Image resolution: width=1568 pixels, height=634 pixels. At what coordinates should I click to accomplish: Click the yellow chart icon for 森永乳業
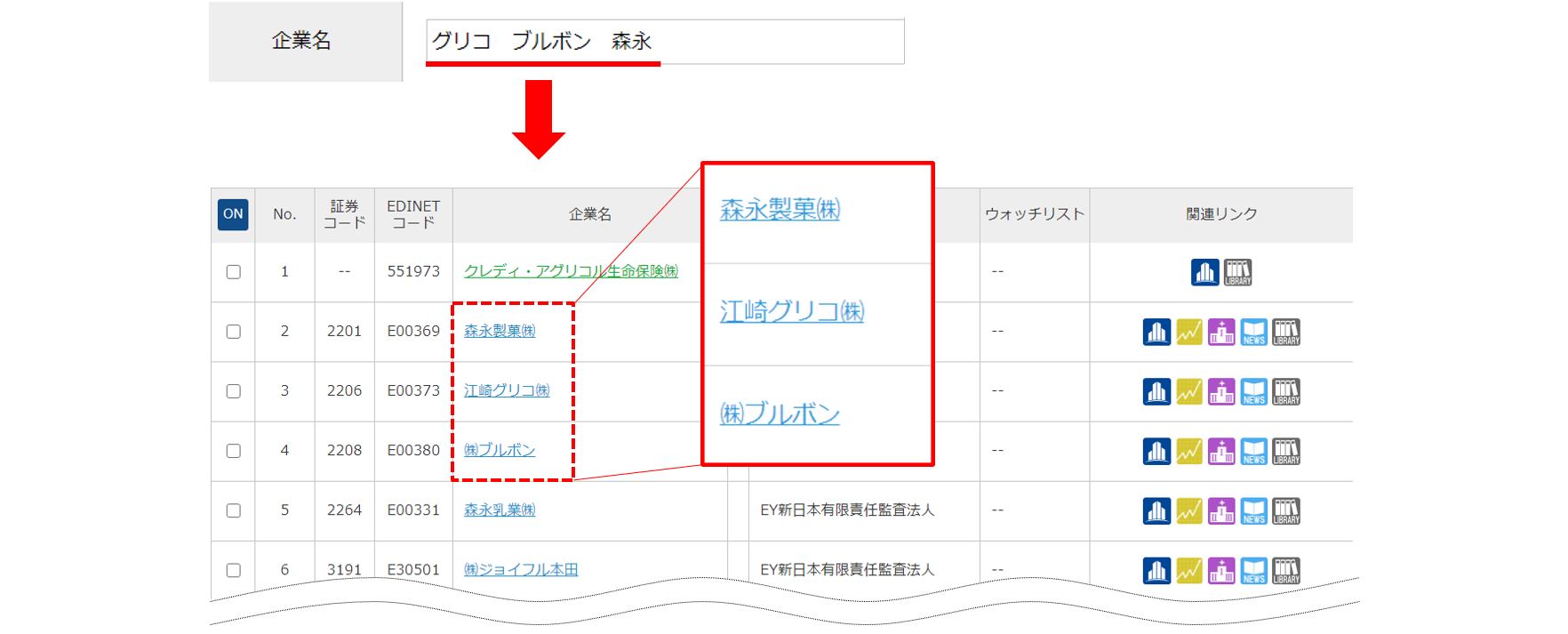pos(1188,511)
